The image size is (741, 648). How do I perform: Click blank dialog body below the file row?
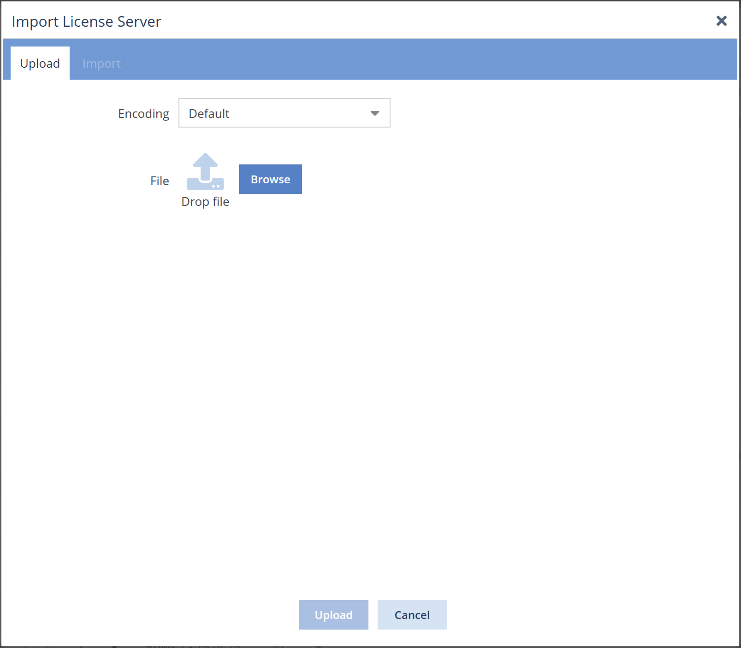tap(370, 400)
